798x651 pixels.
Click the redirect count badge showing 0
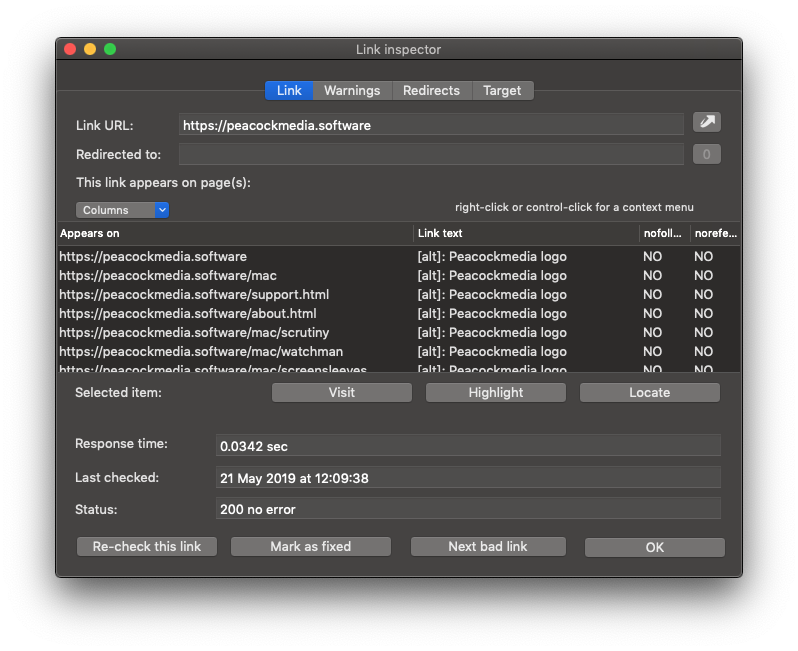(707, 154)
